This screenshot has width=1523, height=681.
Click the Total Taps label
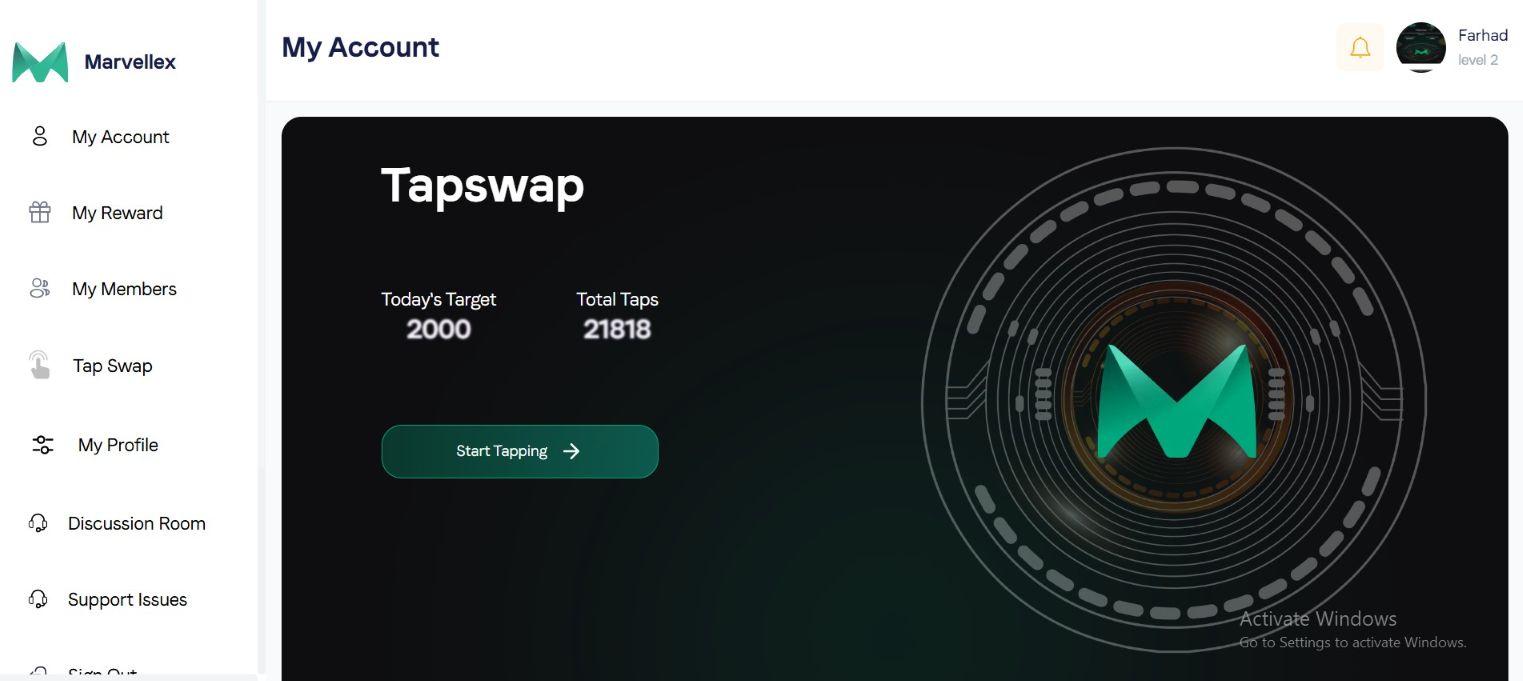pyautogui.click(x=617, y=299)
